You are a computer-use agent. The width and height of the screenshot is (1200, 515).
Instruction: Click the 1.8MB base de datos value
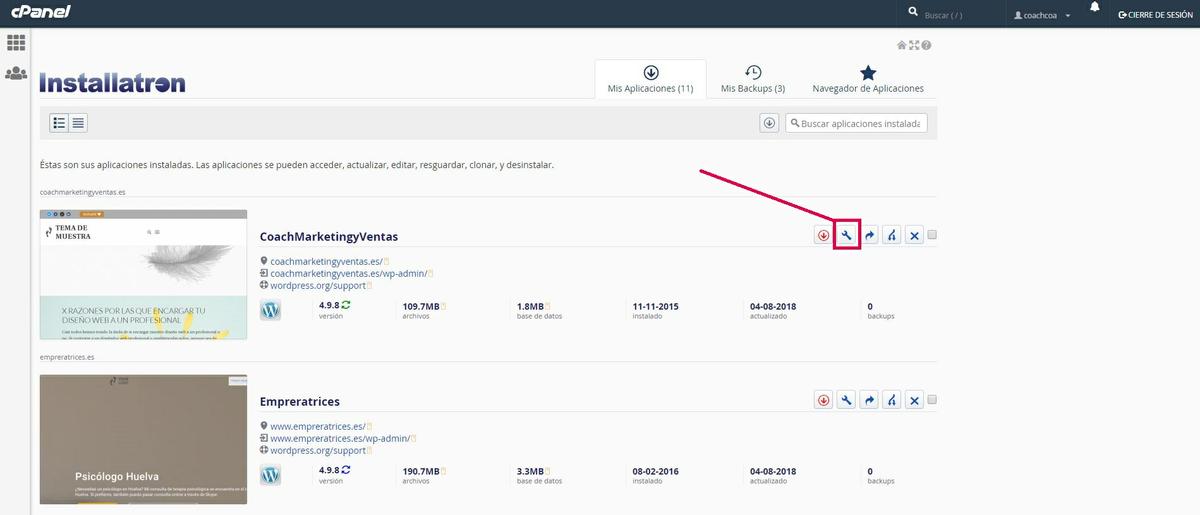(530, 305)
